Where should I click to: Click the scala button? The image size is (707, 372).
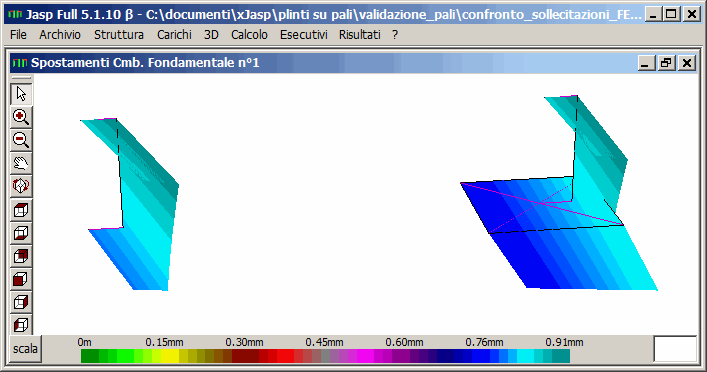[25, 349]
